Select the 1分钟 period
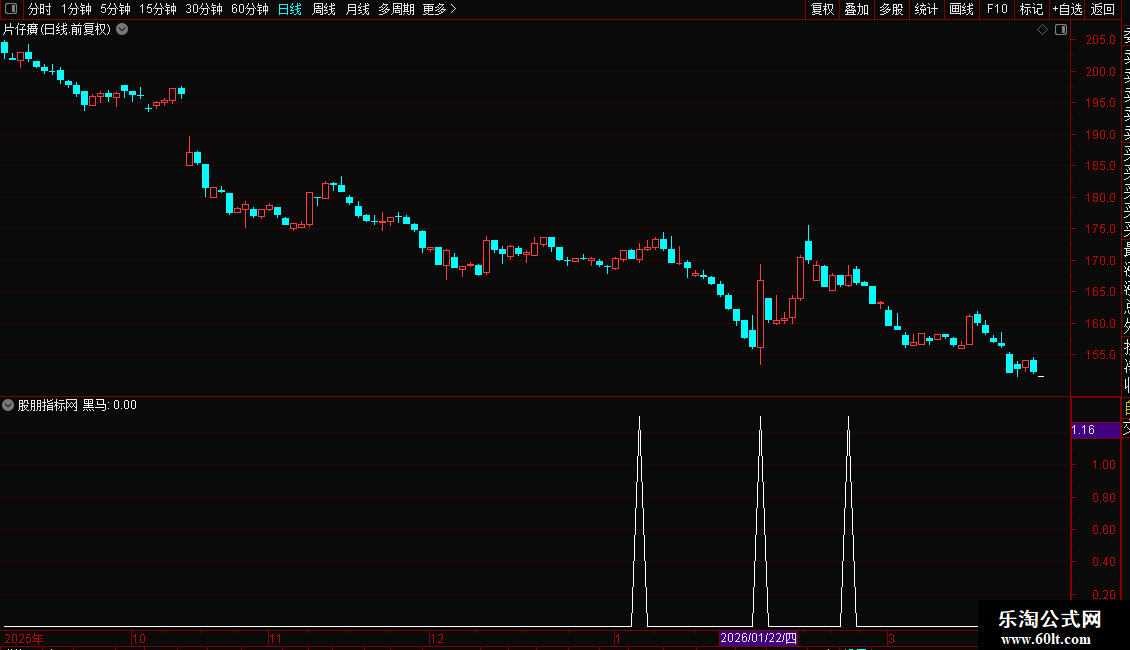Image resolution: width=1130 pixels, height=650 pixels. coord(76,9)
